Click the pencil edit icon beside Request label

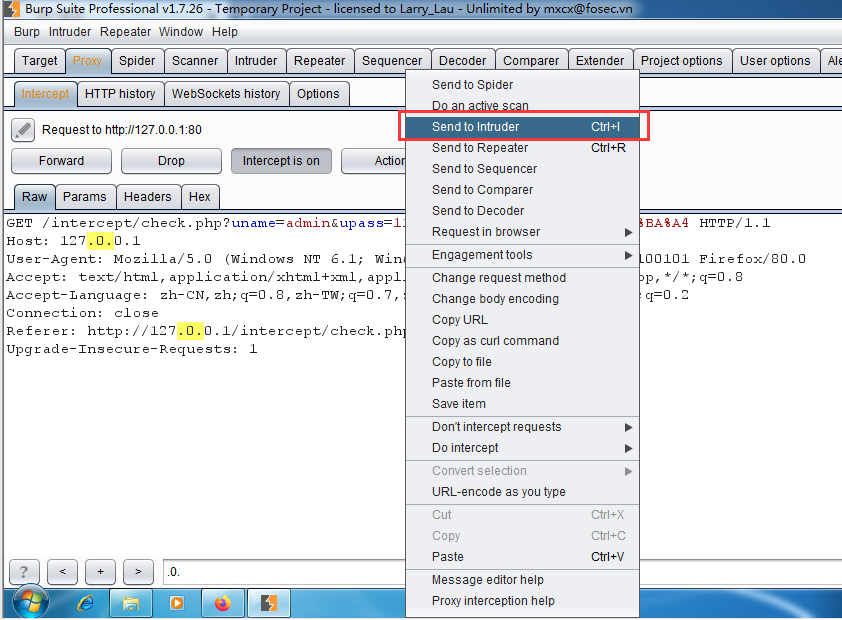click(x=23, y=130)
